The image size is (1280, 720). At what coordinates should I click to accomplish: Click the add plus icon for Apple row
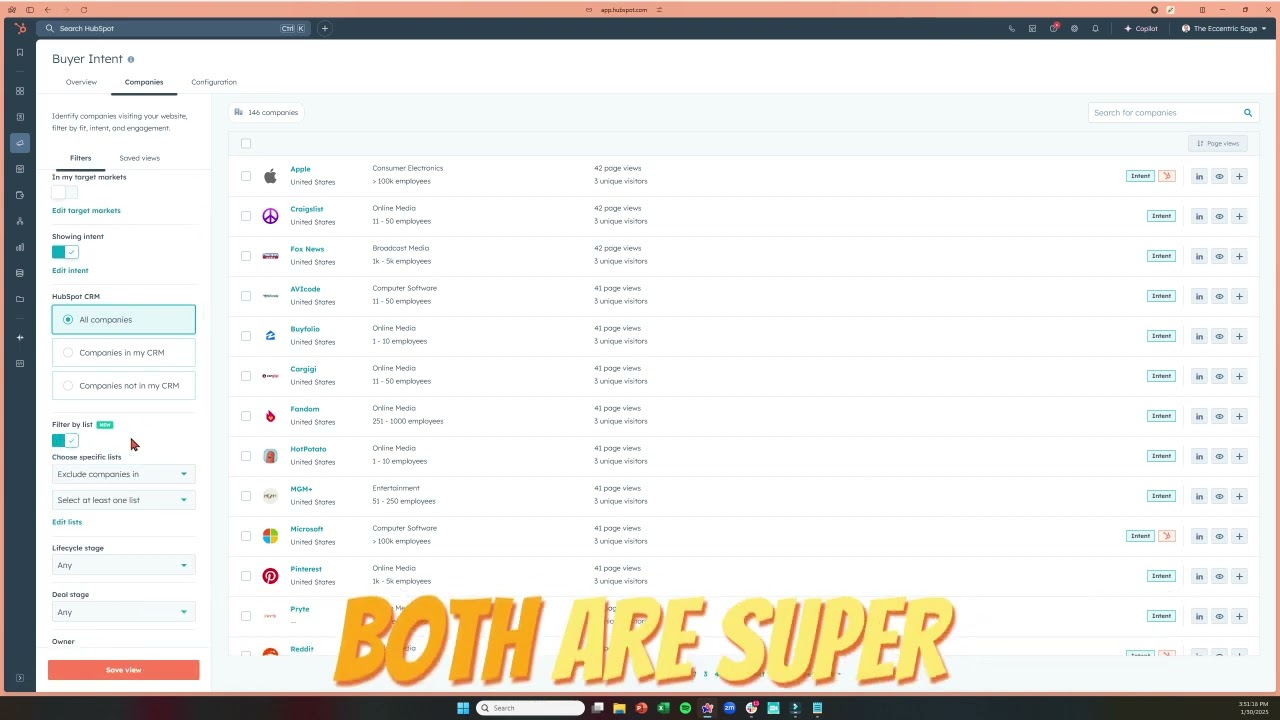tap(1239, 176)
